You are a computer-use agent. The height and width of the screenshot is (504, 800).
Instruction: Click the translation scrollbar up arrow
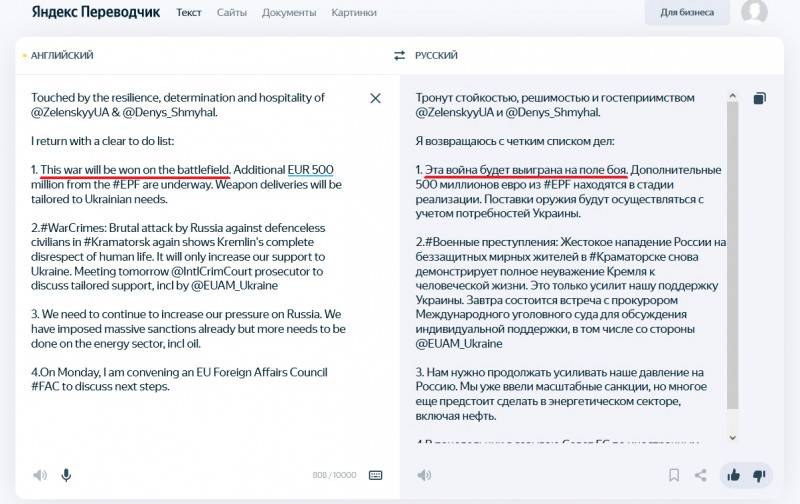733,95
